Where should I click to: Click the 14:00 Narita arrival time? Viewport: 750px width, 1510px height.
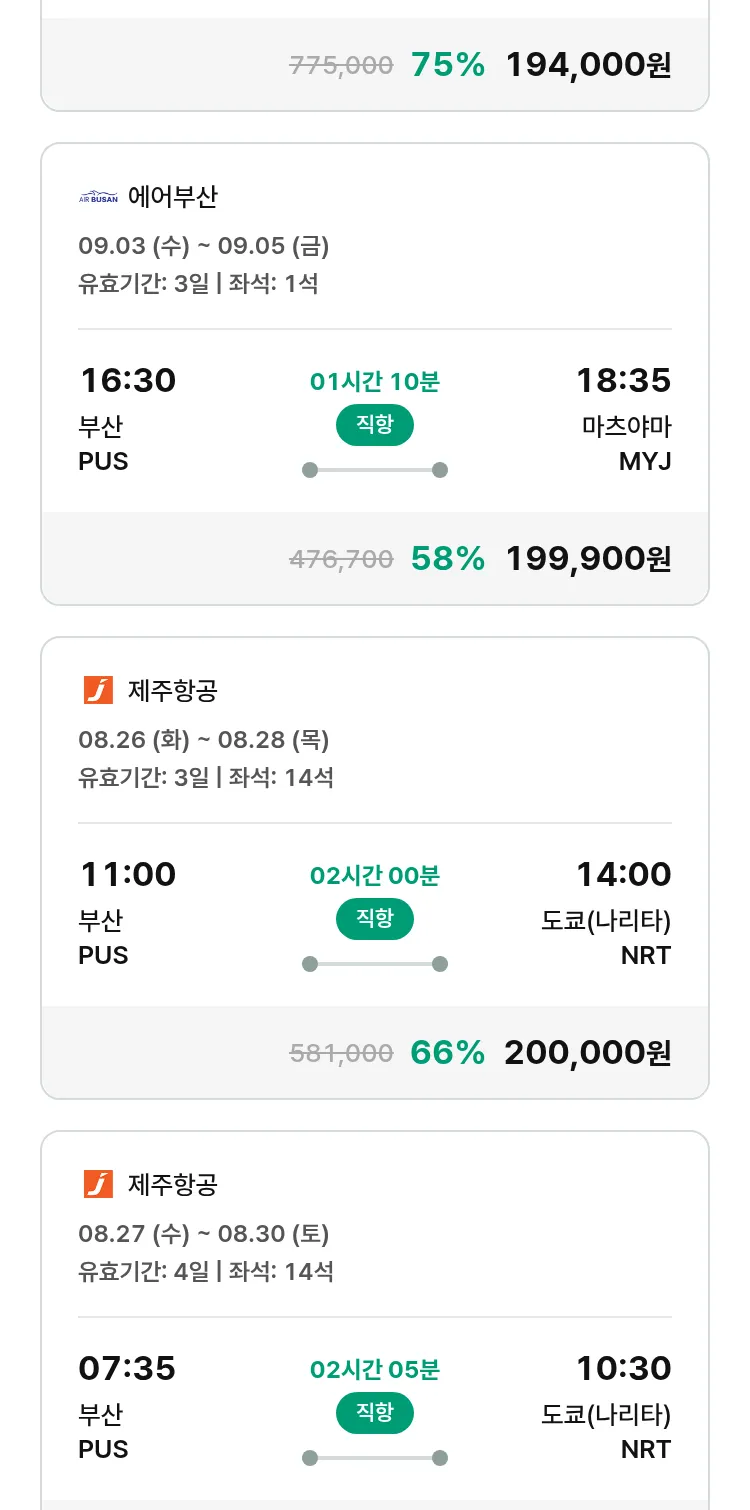click(623, 875)
